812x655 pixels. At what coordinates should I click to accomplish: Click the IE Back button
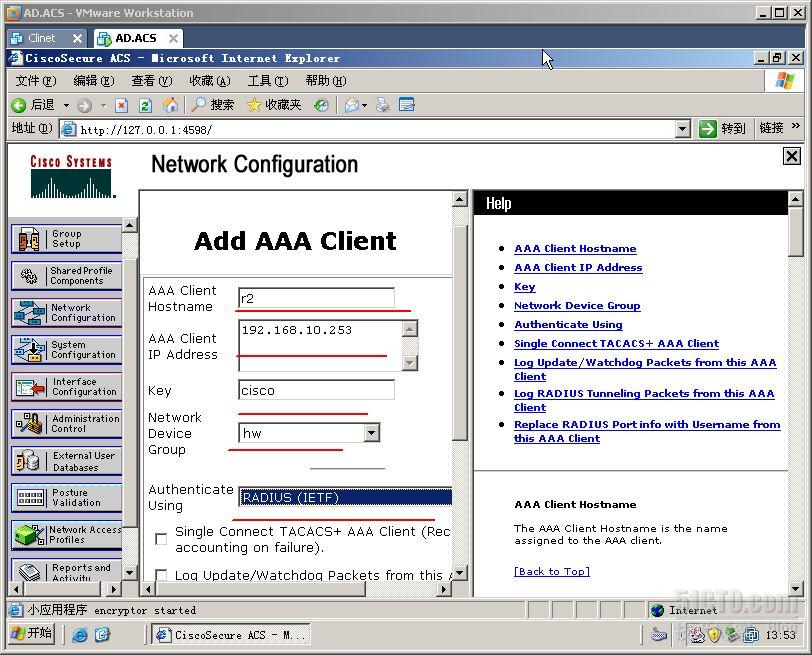click(34, 105)
